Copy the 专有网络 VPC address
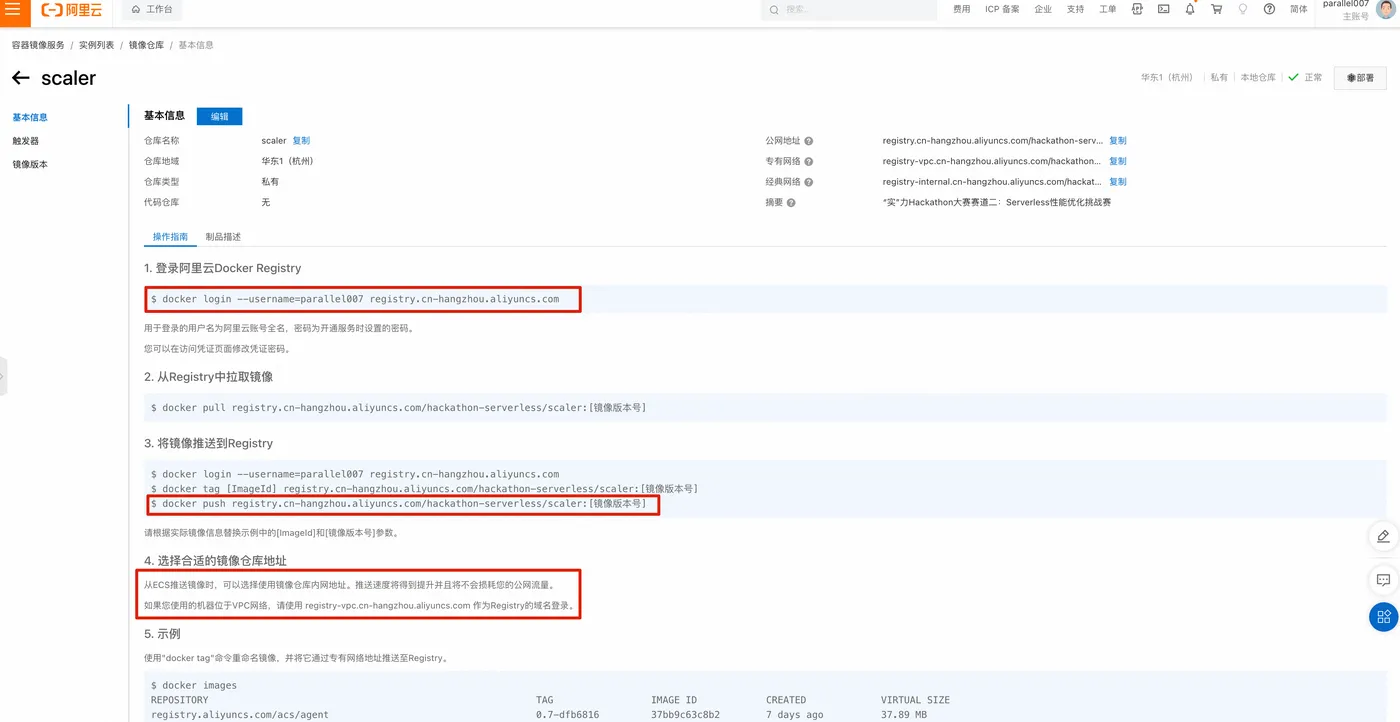Screen dimensions: 1400x722 [x=1118, y=161]
